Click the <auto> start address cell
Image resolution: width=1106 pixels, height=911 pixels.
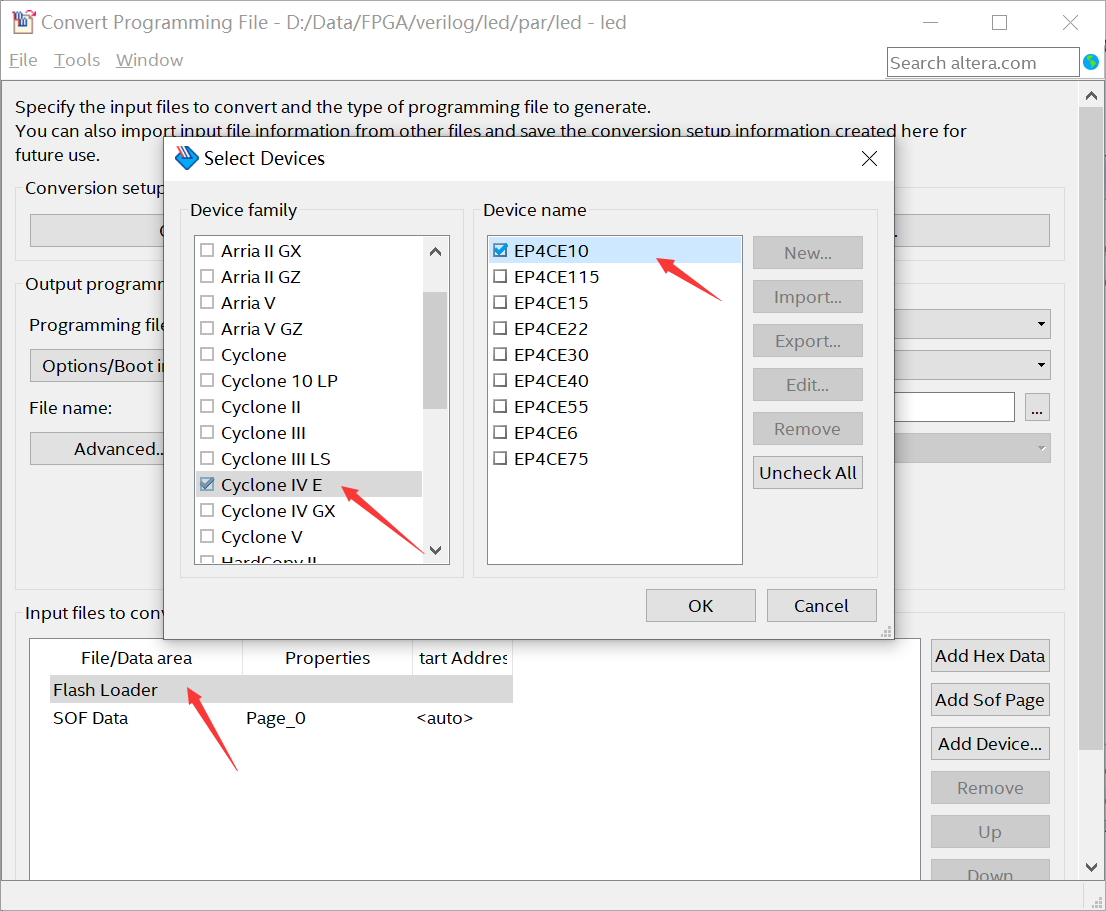[x=444, y=718]
